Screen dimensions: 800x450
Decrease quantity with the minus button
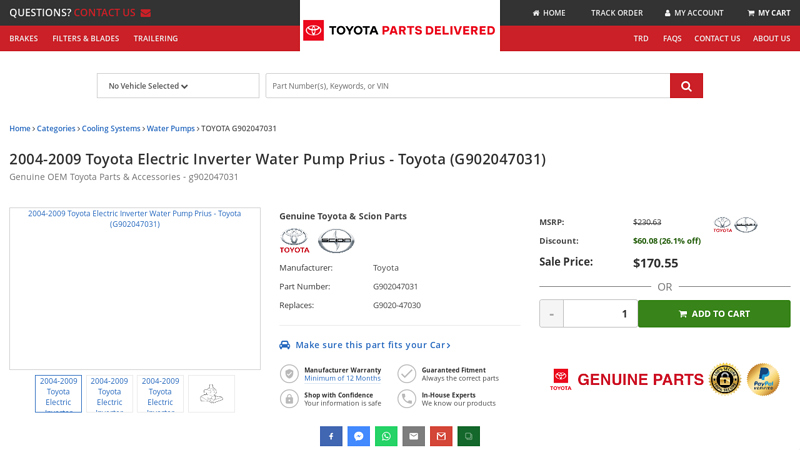coord(551,314)
